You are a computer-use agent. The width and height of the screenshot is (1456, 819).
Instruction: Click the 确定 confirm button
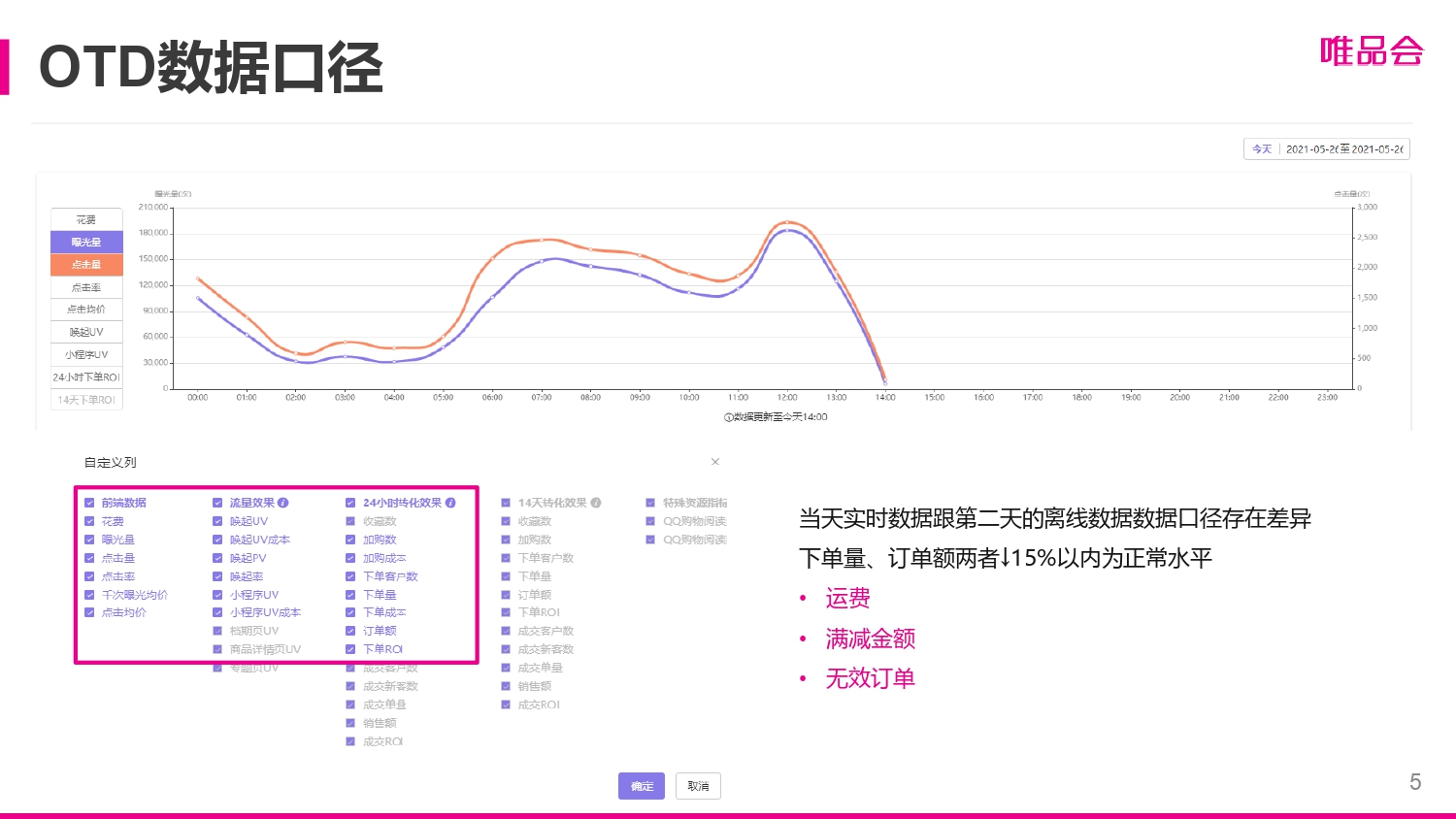[642, 786]
